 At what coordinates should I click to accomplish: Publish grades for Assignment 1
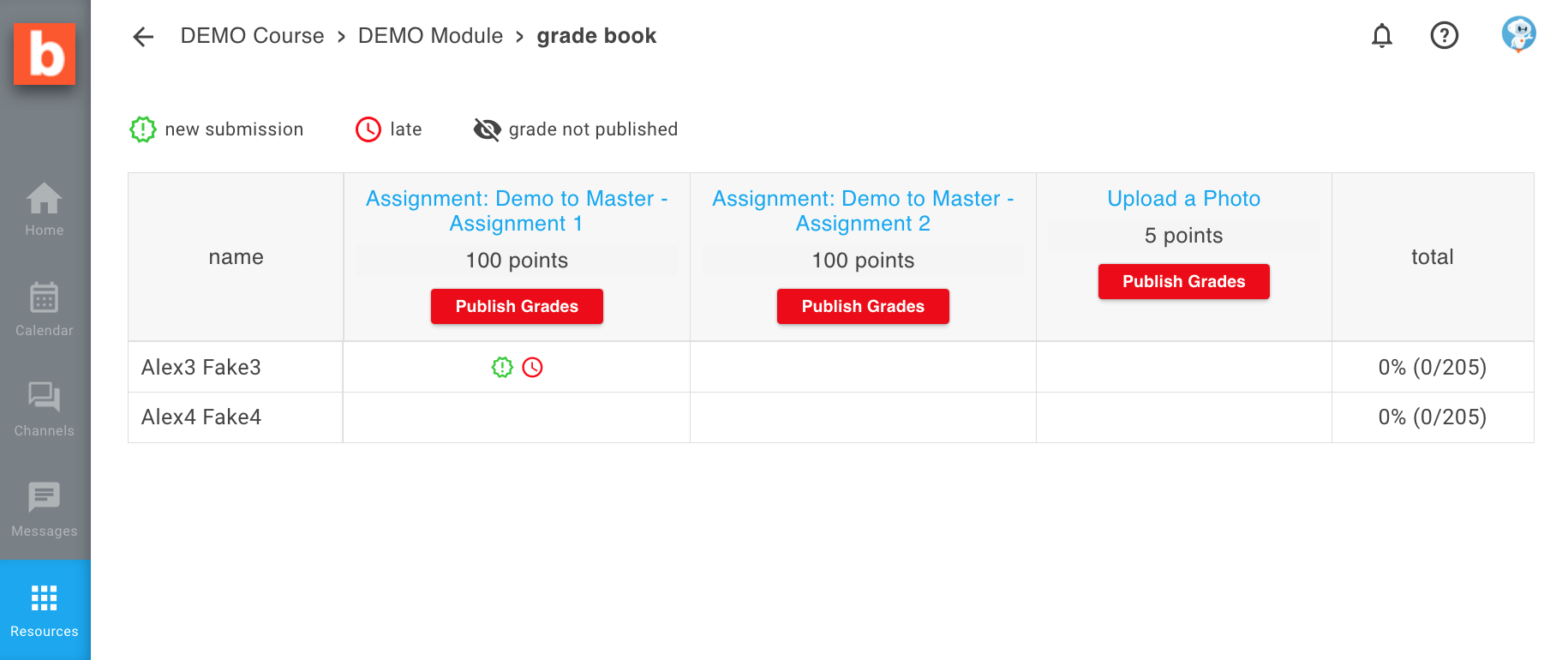click(517, 306)
